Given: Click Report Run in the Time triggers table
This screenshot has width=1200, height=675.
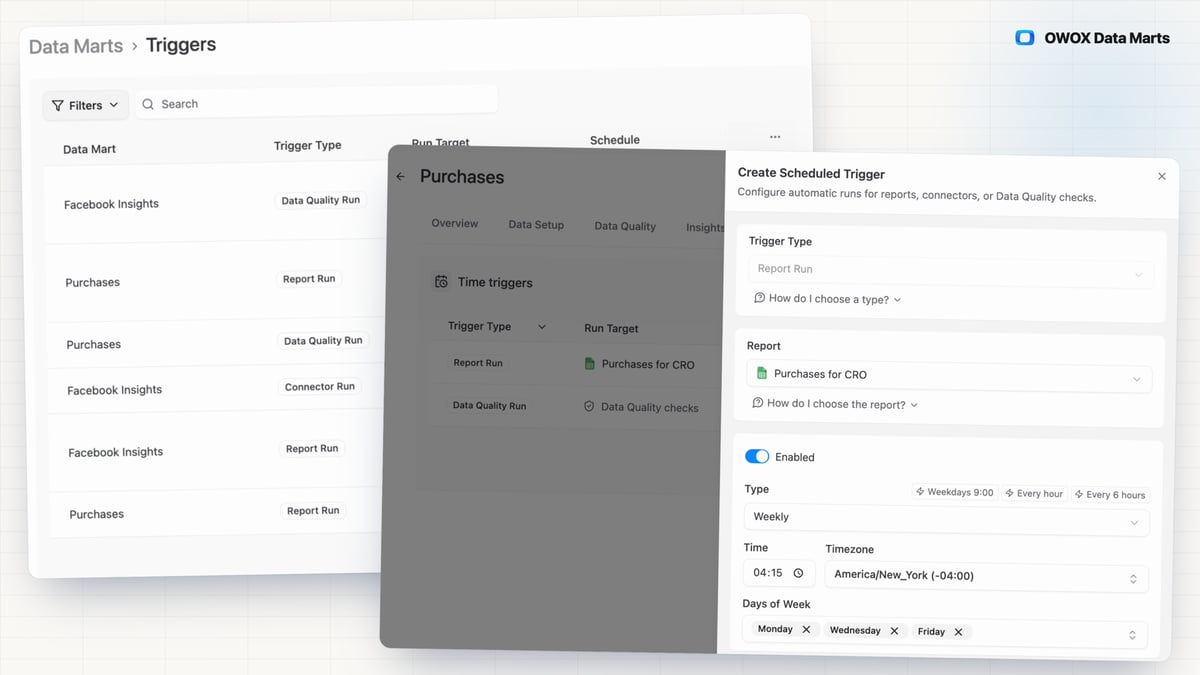Looking at the screenshot, I should click(x=478, y=363).
